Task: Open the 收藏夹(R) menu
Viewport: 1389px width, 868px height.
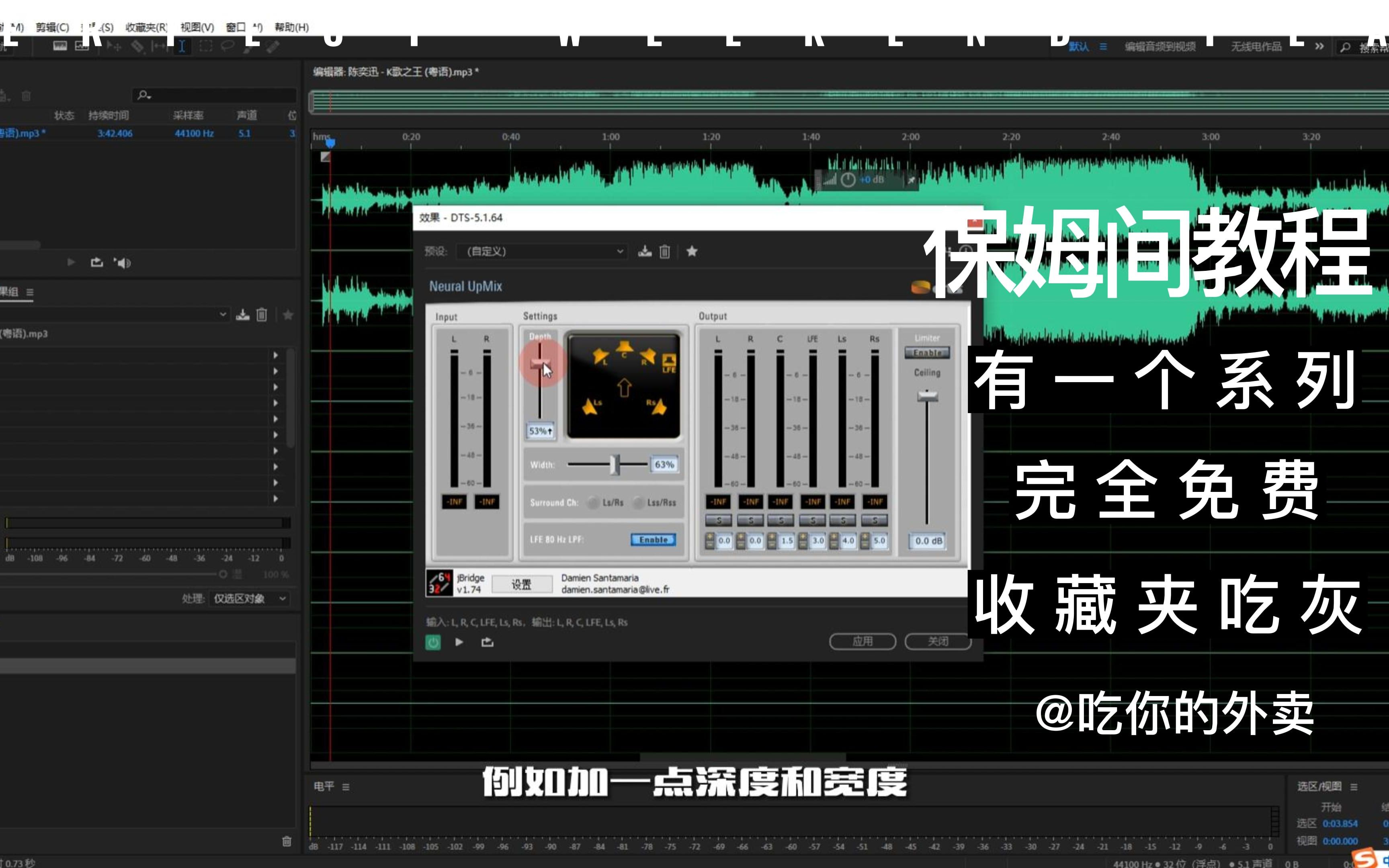Action: tap(146, 27)
